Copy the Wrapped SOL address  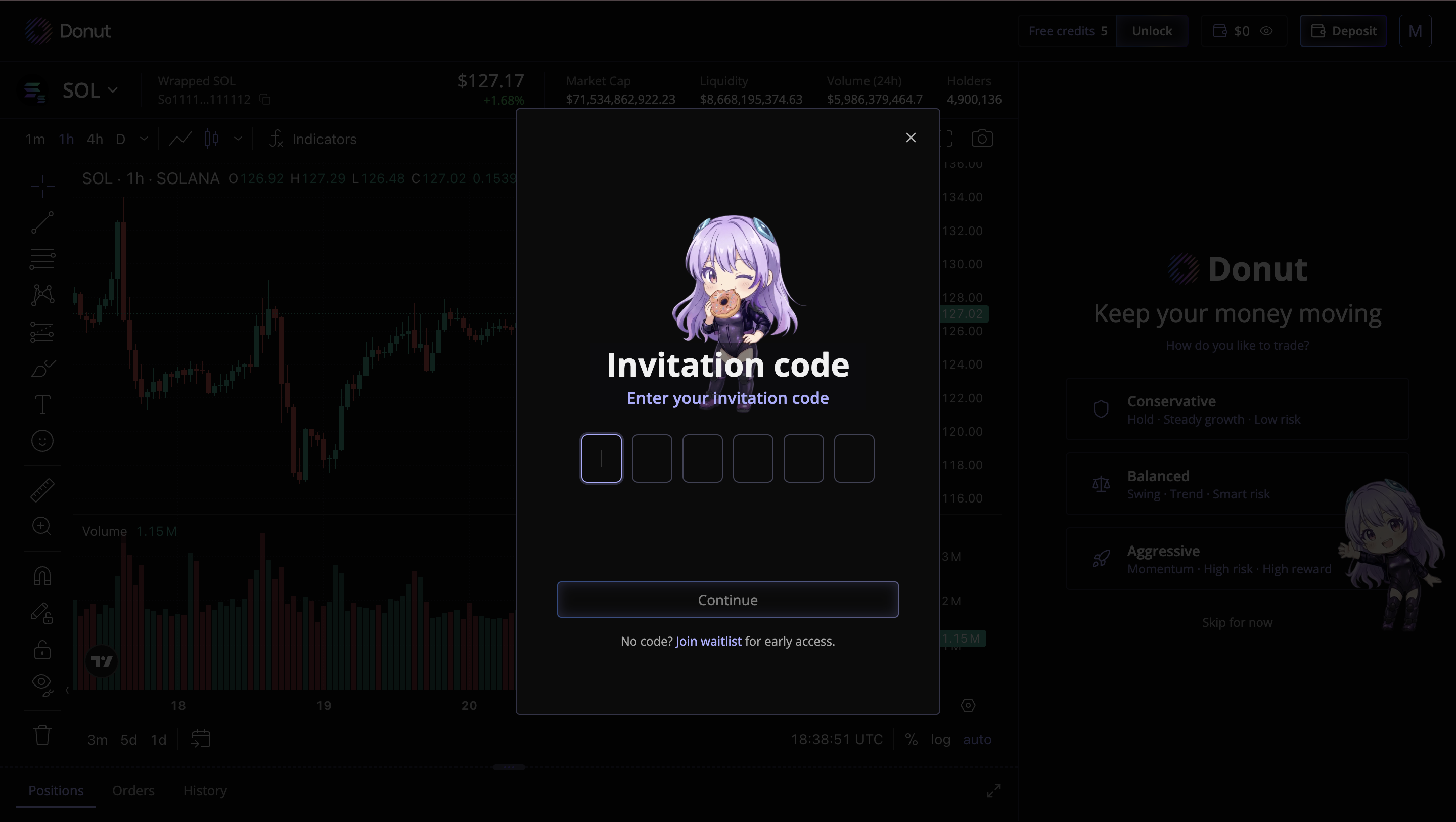pos(265,100)
